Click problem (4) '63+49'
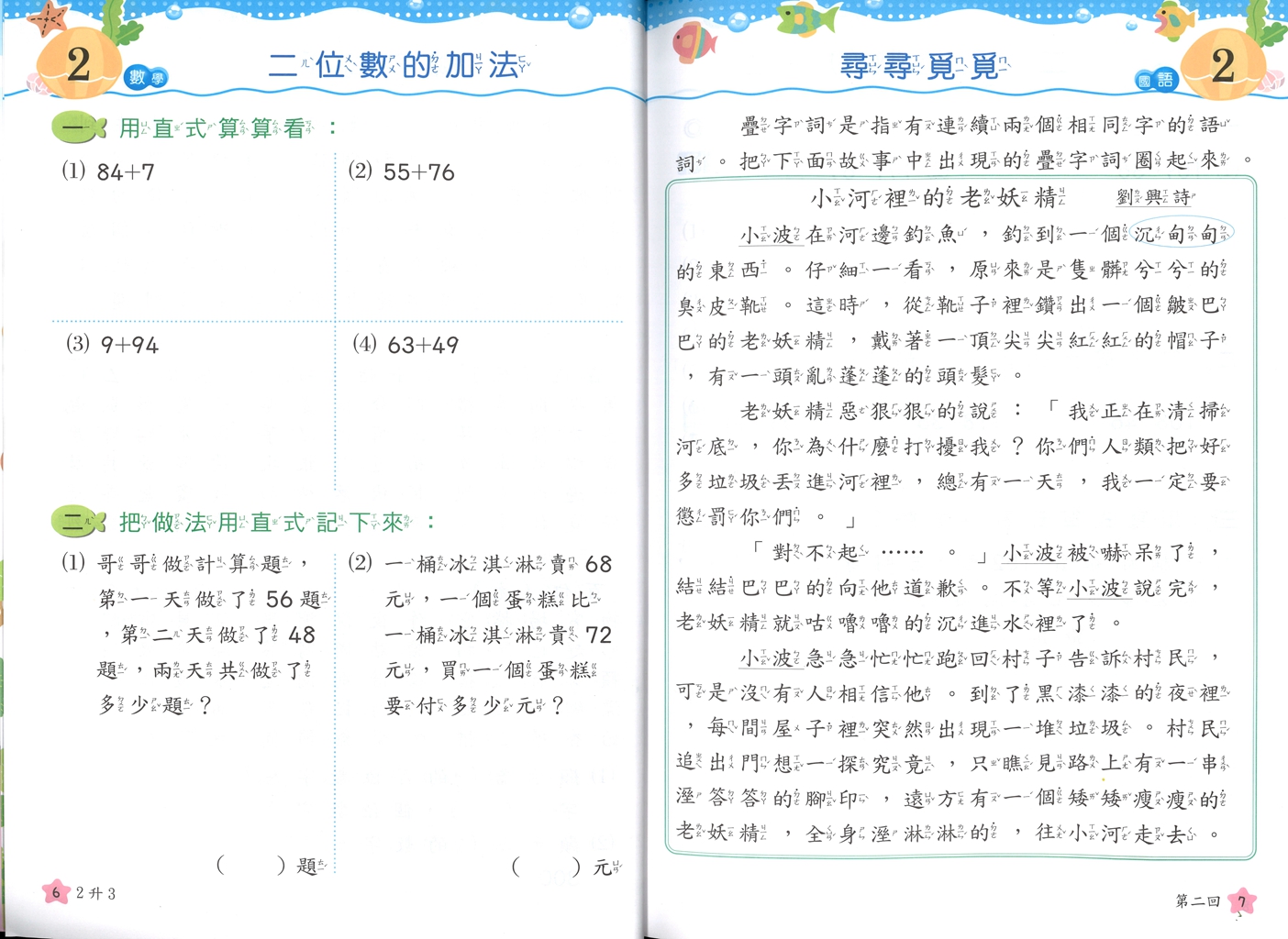1288x939 pixels. (x=405, y=345)
